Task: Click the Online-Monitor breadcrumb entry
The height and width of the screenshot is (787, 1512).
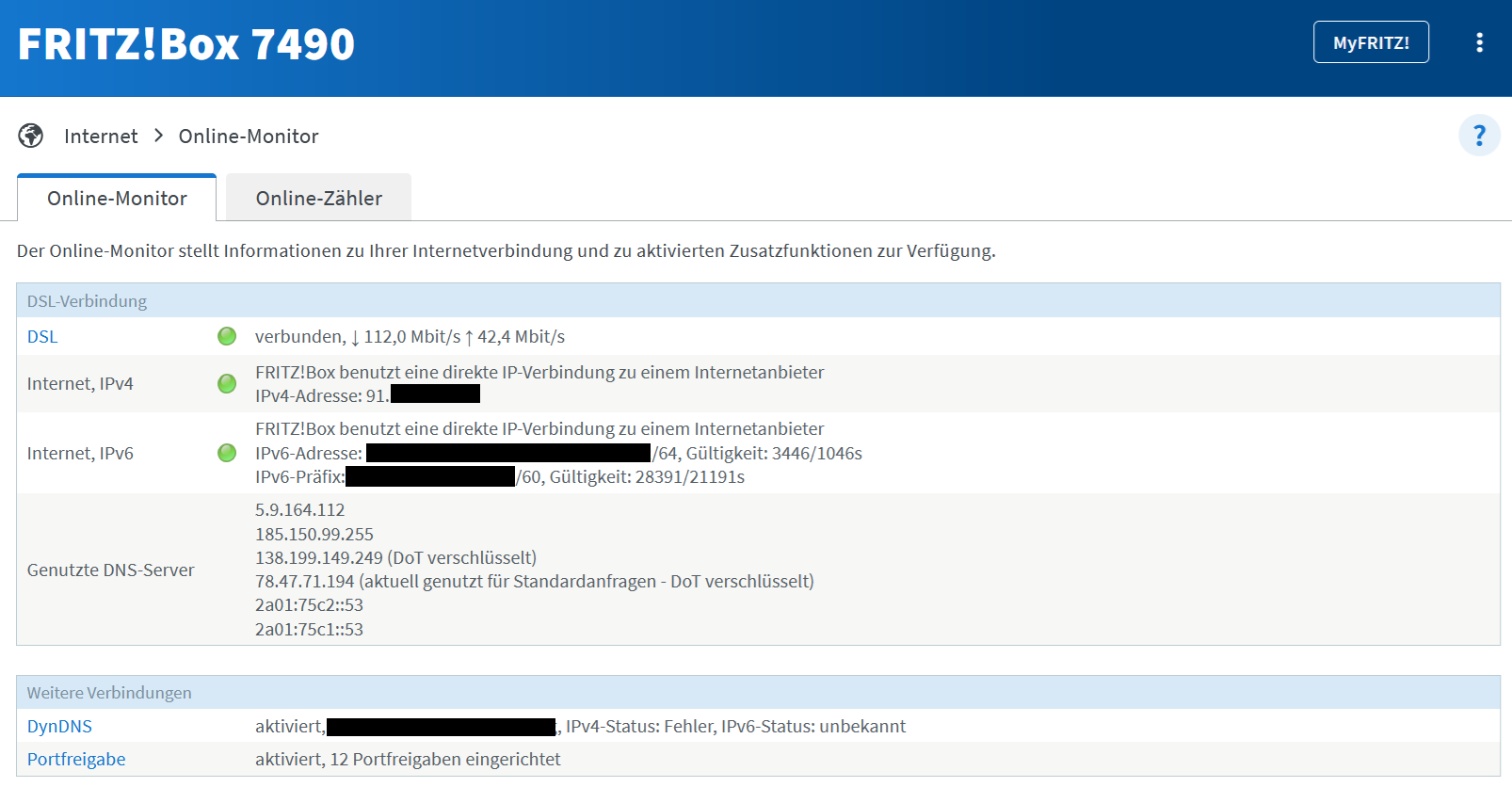Action: click(x=249, y=137)
